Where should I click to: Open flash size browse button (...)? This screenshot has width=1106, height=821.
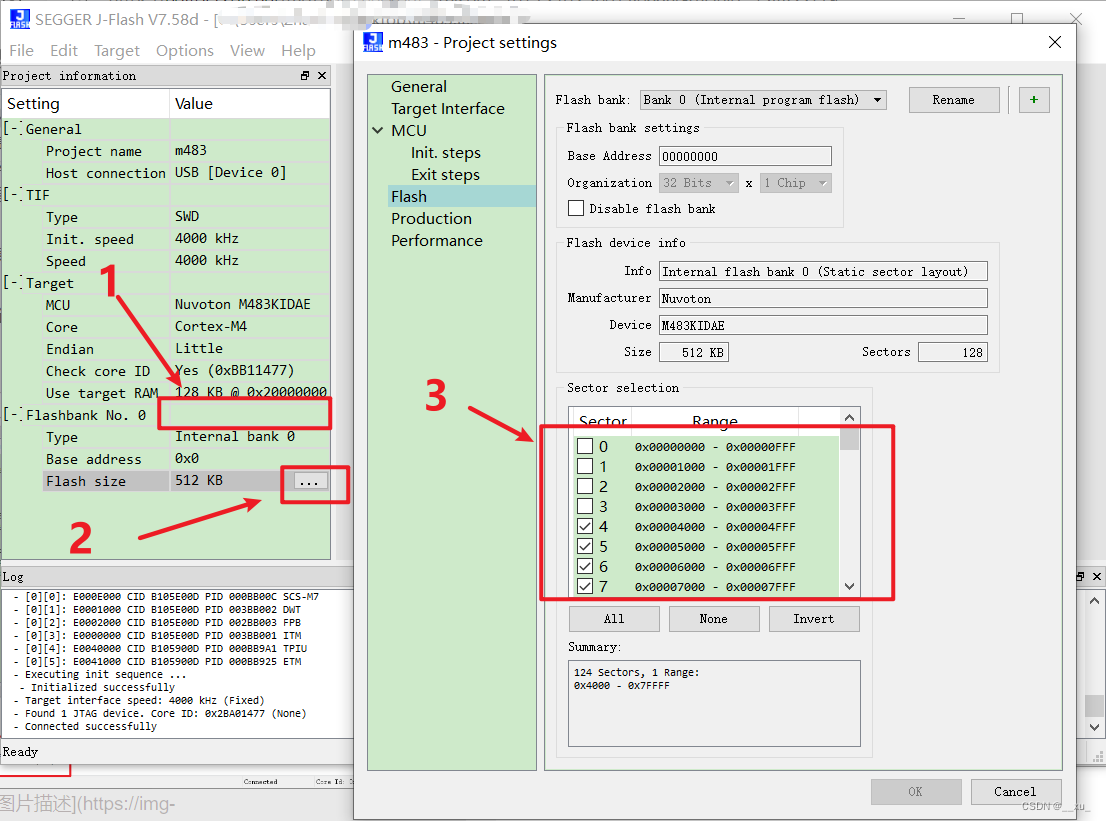click(x=309, y=482)
